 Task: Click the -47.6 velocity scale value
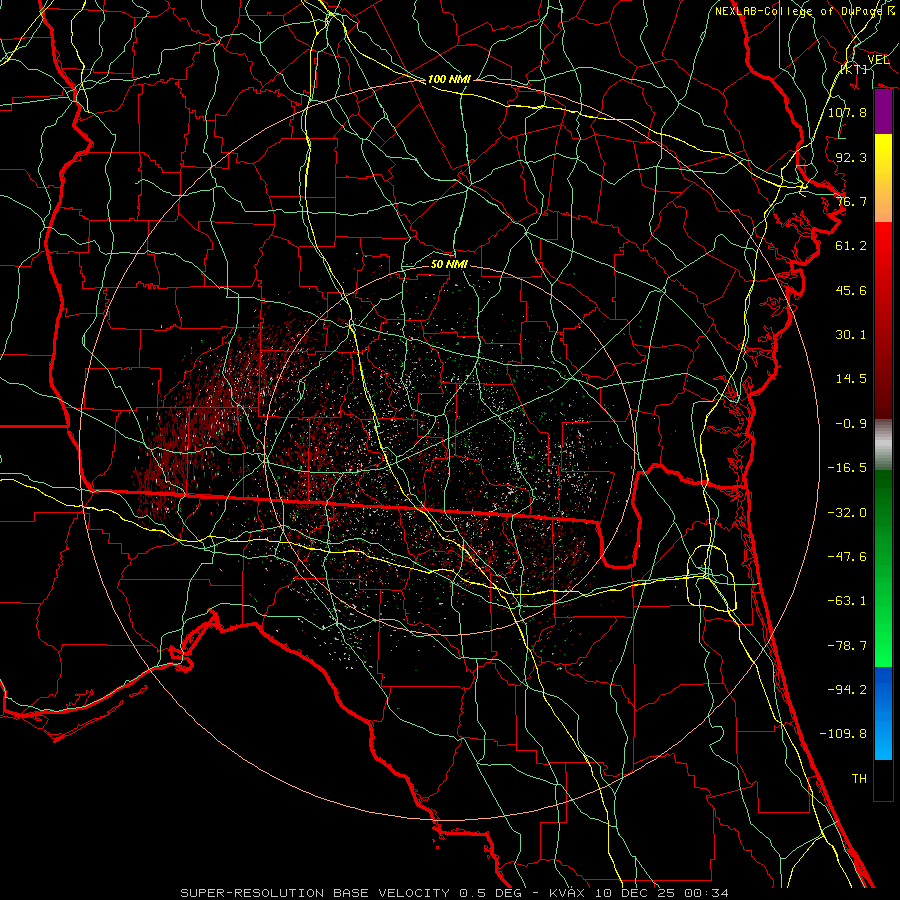point(847,557)
